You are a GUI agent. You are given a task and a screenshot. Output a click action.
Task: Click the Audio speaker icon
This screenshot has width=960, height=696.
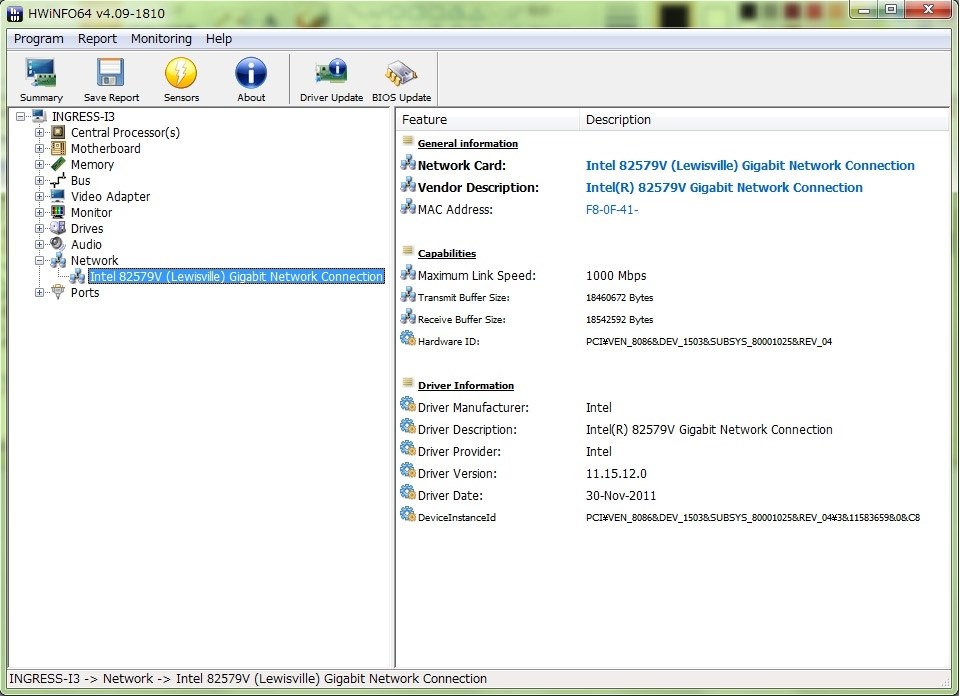coord(58,244)
